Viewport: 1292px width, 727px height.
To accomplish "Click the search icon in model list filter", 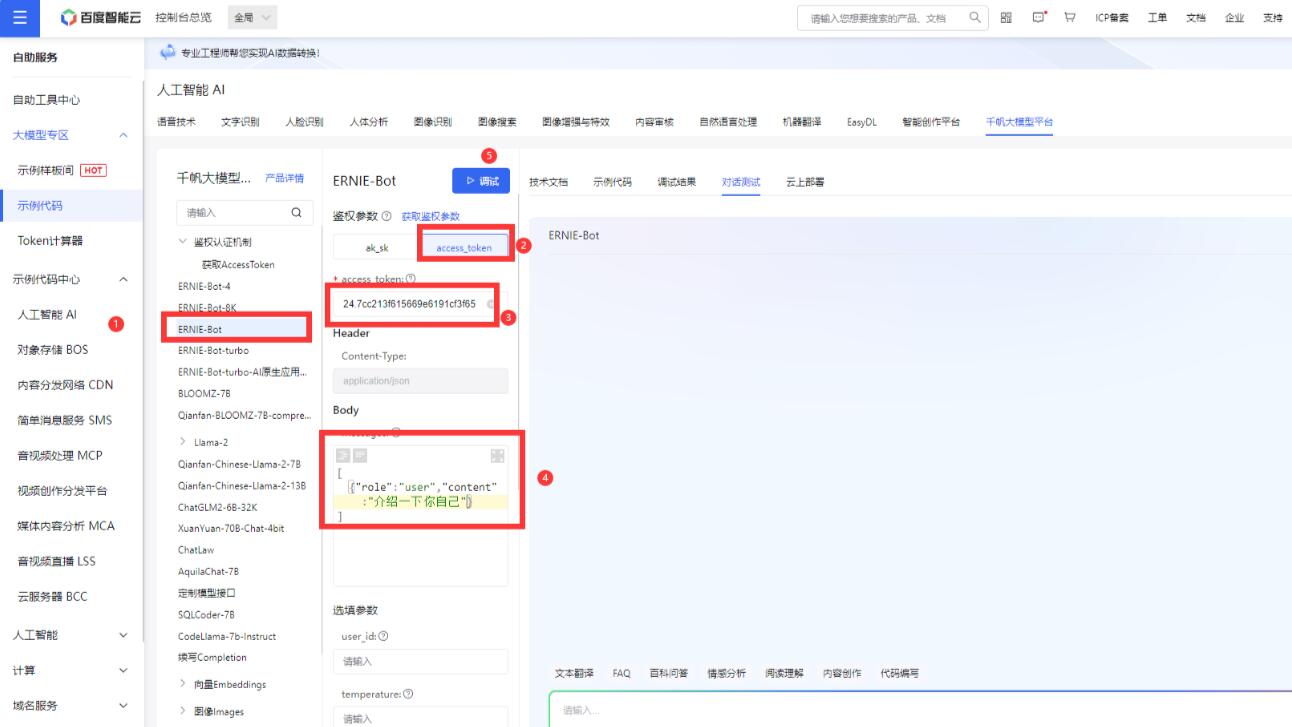I will (295, 212).
